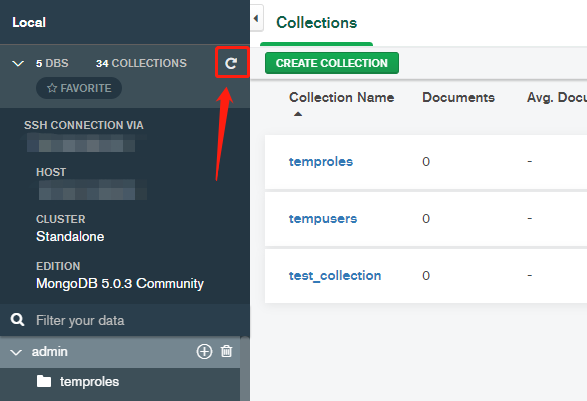Screen dimensions: 587x401
Task: Collapse the admin database chevron
Action: pyautogui.click(x=16, y=352)
